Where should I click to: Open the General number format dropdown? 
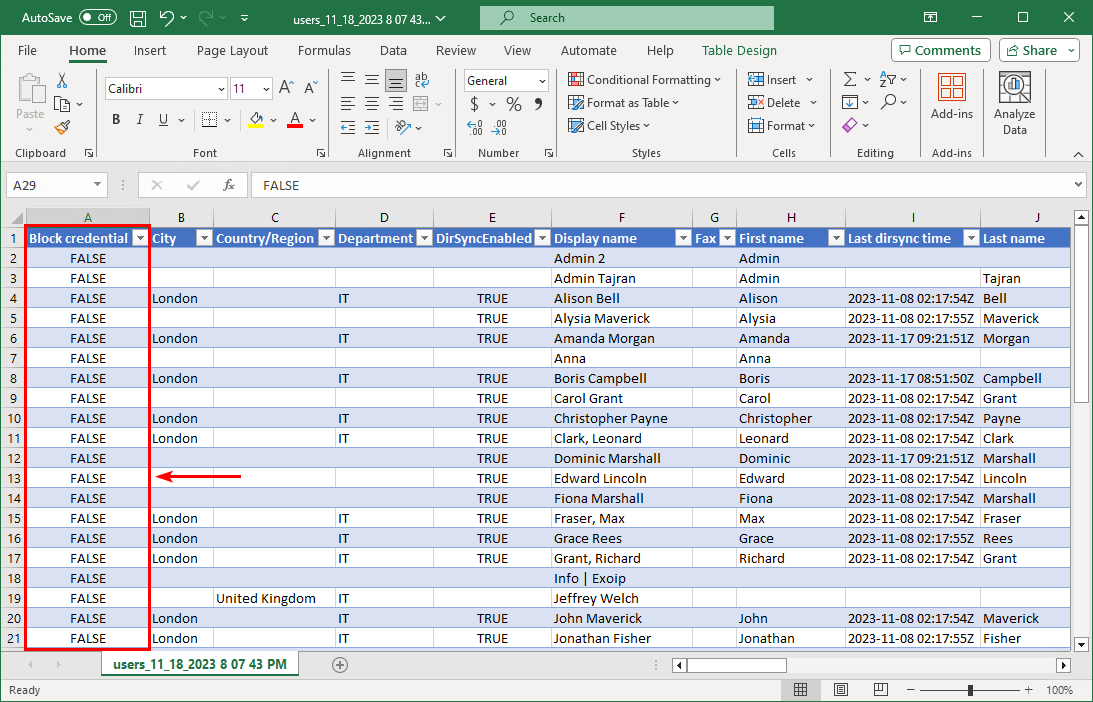[x=542, y=81]
